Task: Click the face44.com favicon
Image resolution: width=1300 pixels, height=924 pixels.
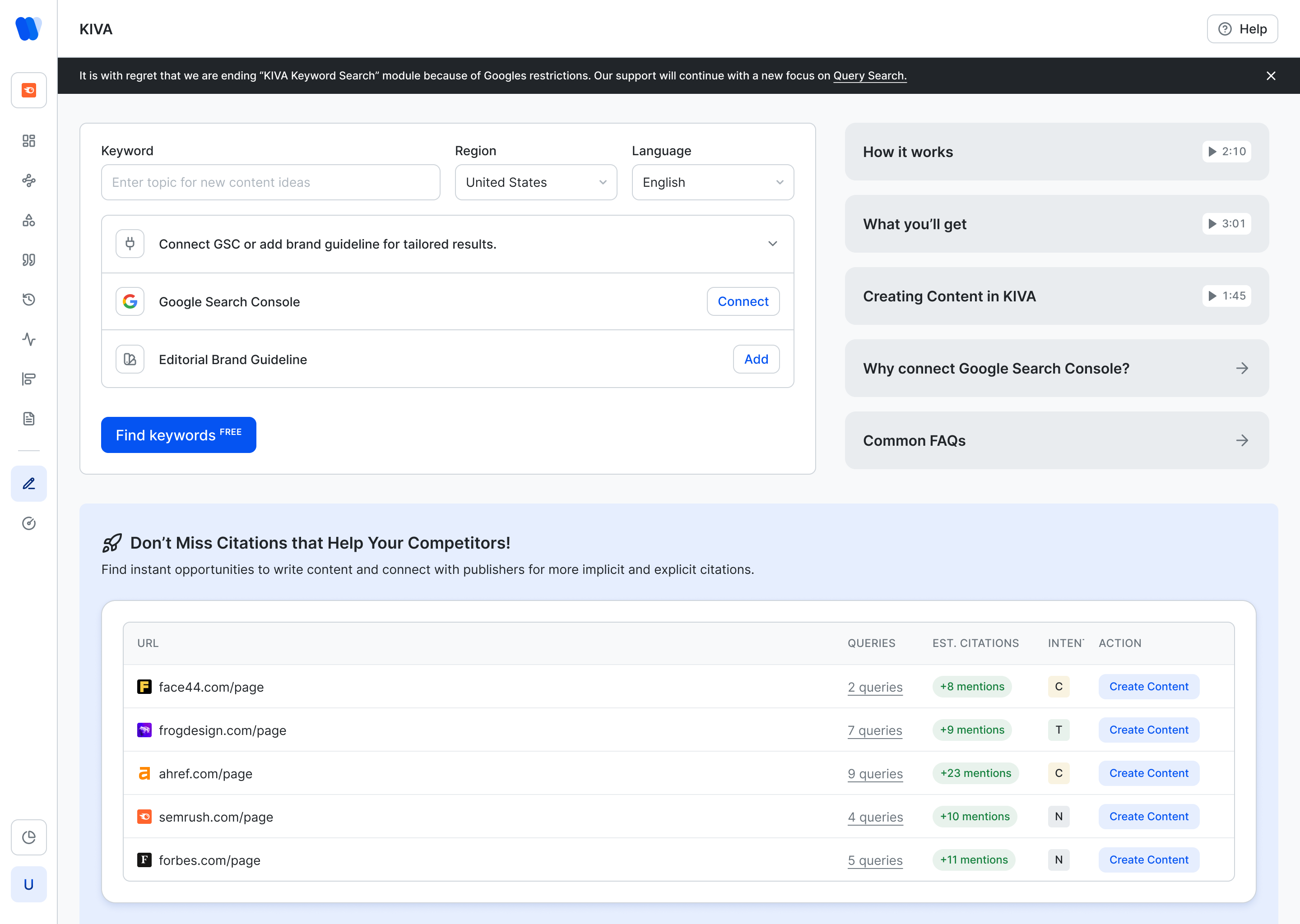Action: pos(144,687)
